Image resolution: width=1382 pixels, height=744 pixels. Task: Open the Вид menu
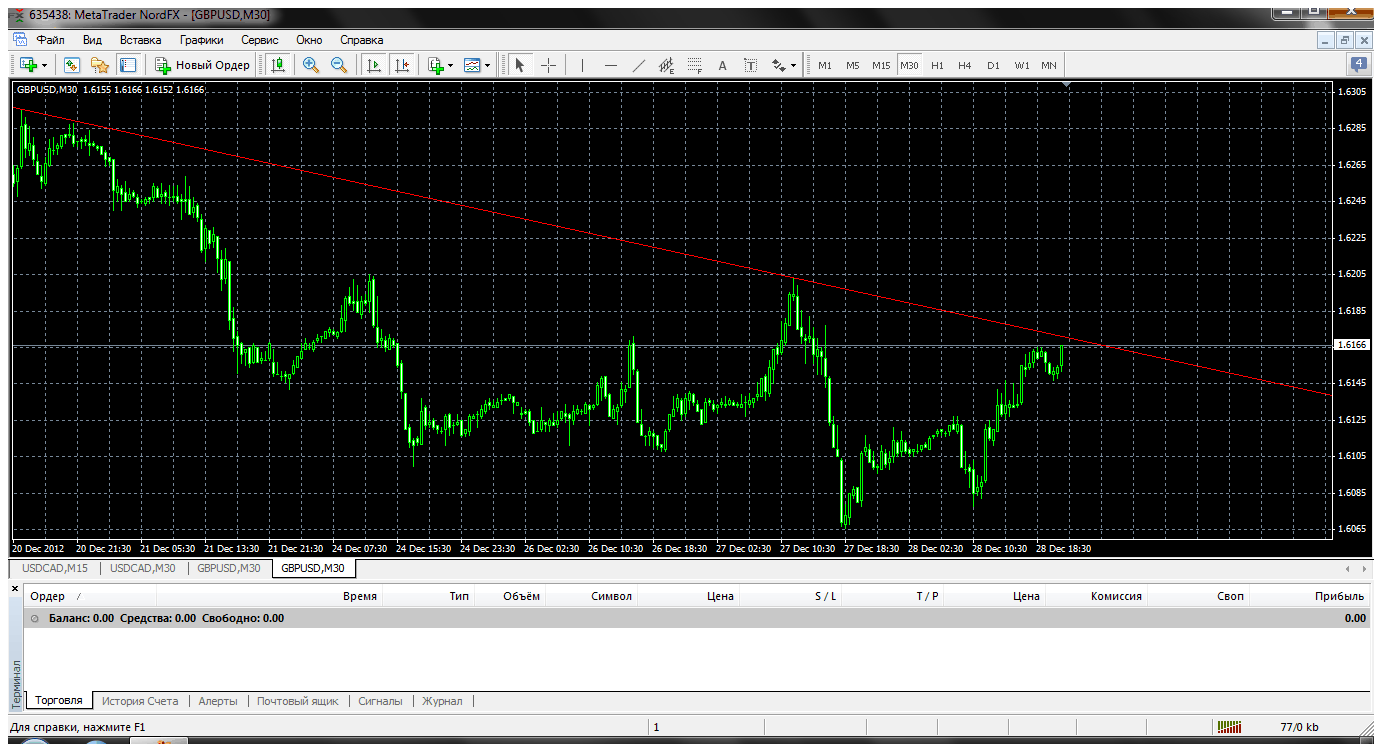point(92,40)
